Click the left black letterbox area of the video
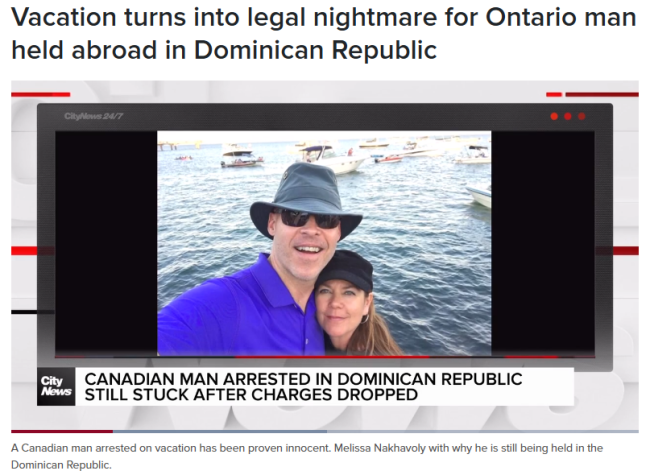650x475 pixels. coord(106,243)
